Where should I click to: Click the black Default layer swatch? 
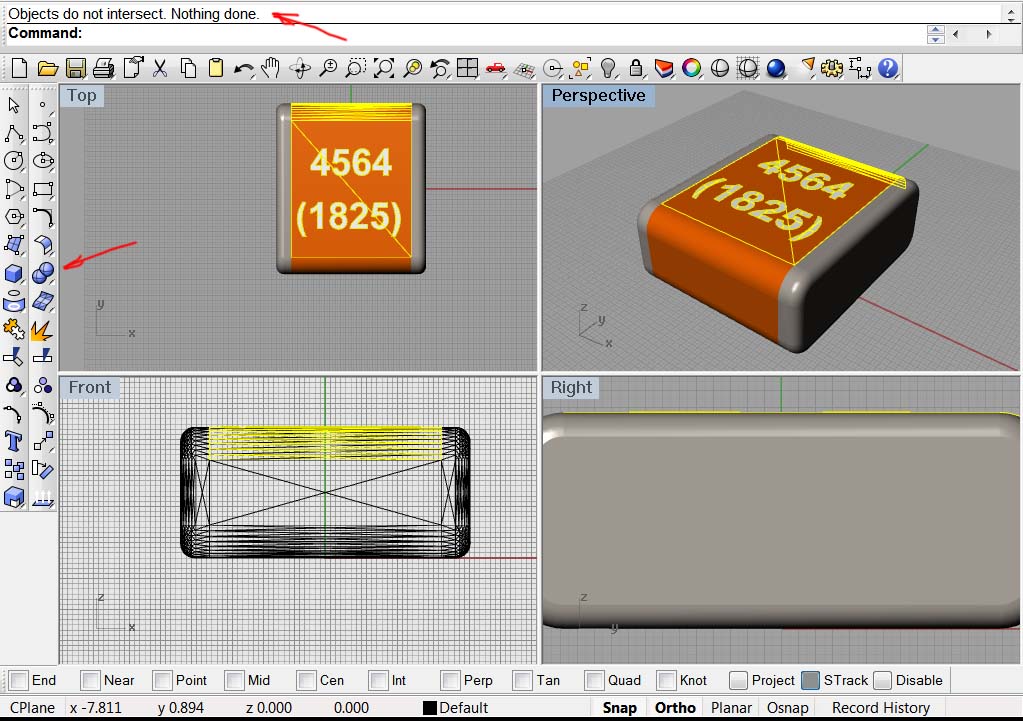pyautogui.click(x=429, y=708)
